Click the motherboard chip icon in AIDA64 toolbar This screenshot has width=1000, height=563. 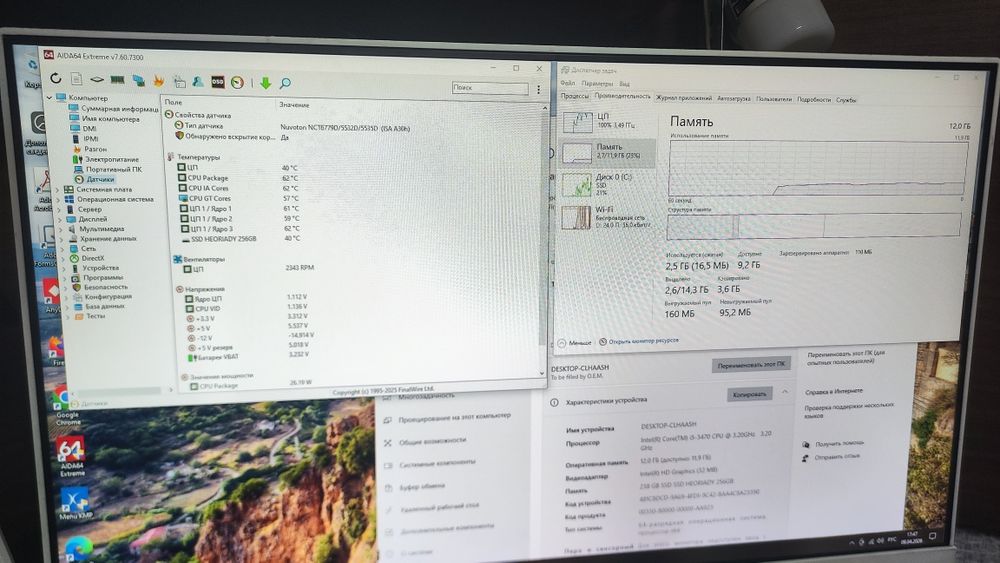(97, 80)
